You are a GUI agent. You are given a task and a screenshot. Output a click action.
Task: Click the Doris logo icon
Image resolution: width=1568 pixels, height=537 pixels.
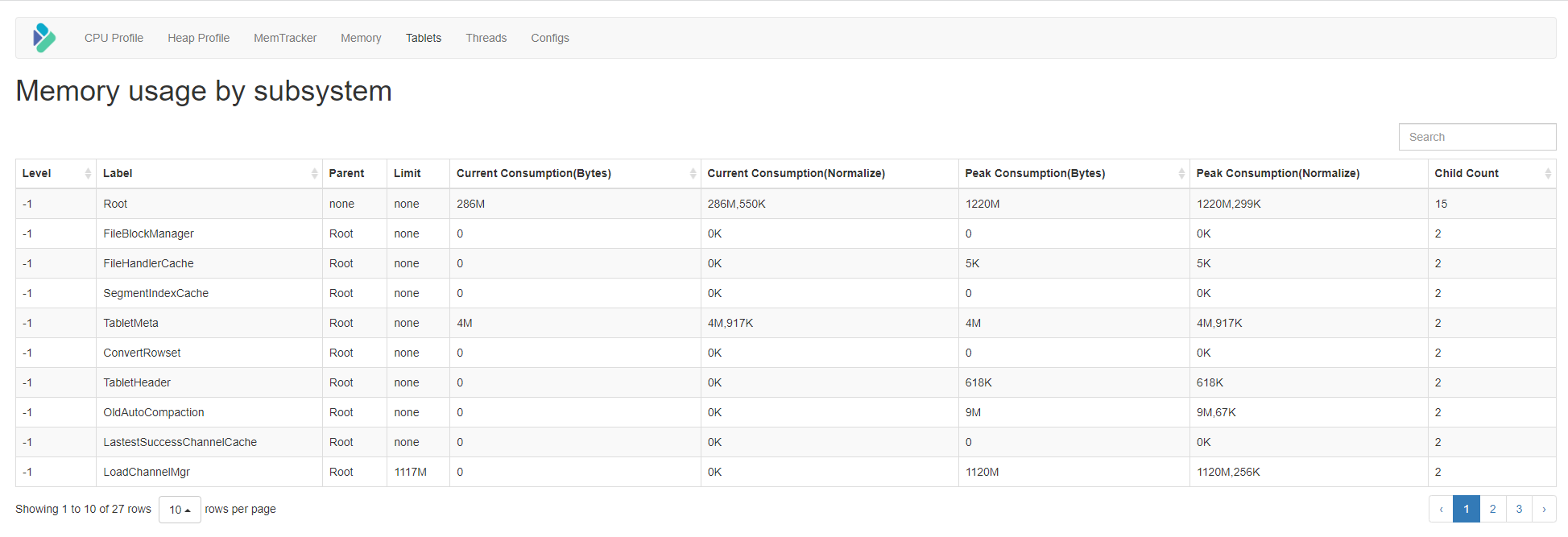click(x=44, y=38)
